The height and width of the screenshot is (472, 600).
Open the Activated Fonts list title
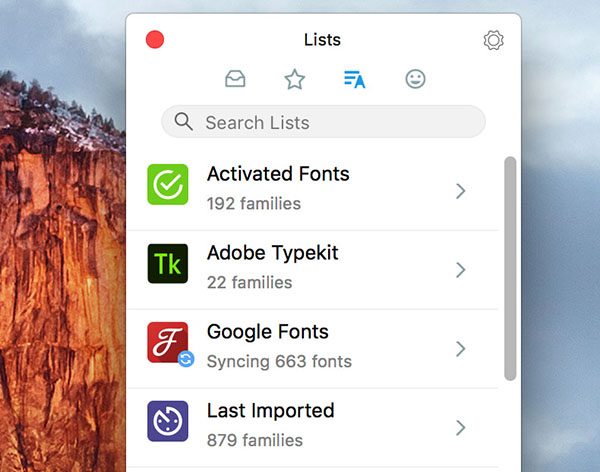pyautogui.click(x=278, y=174)
